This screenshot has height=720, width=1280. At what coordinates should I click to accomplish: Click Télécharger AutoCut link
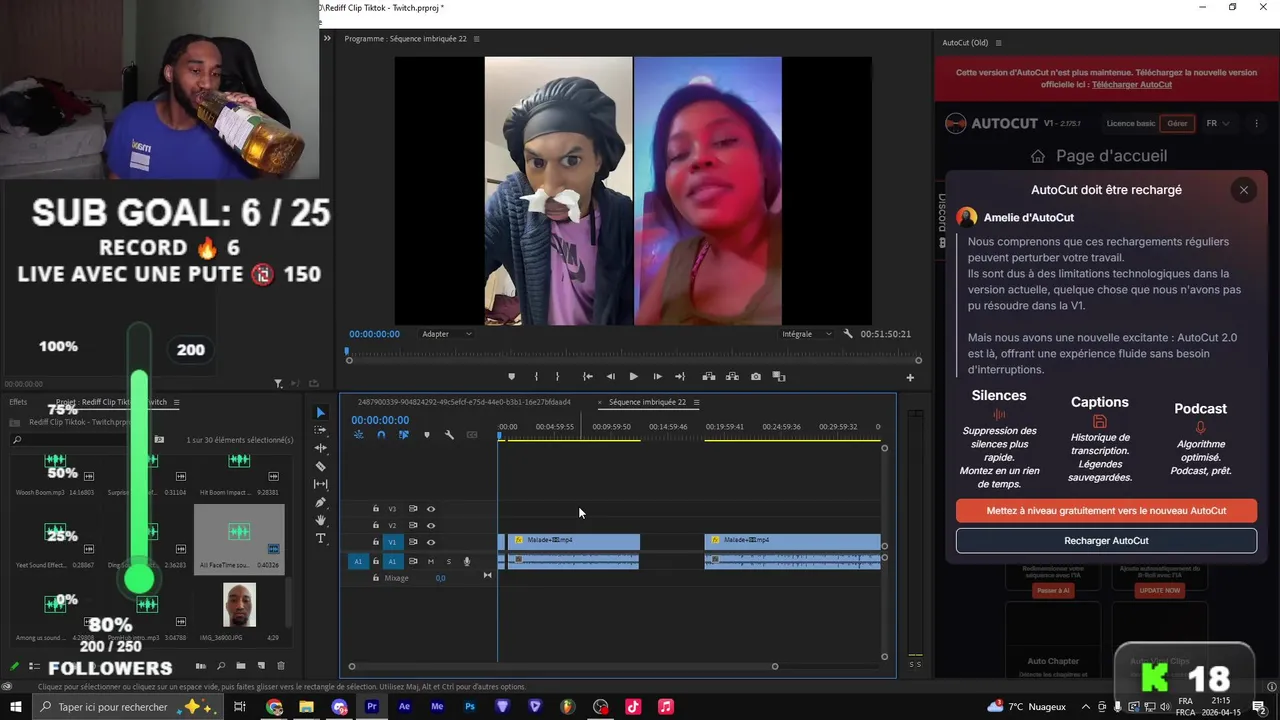point(1132,84)
